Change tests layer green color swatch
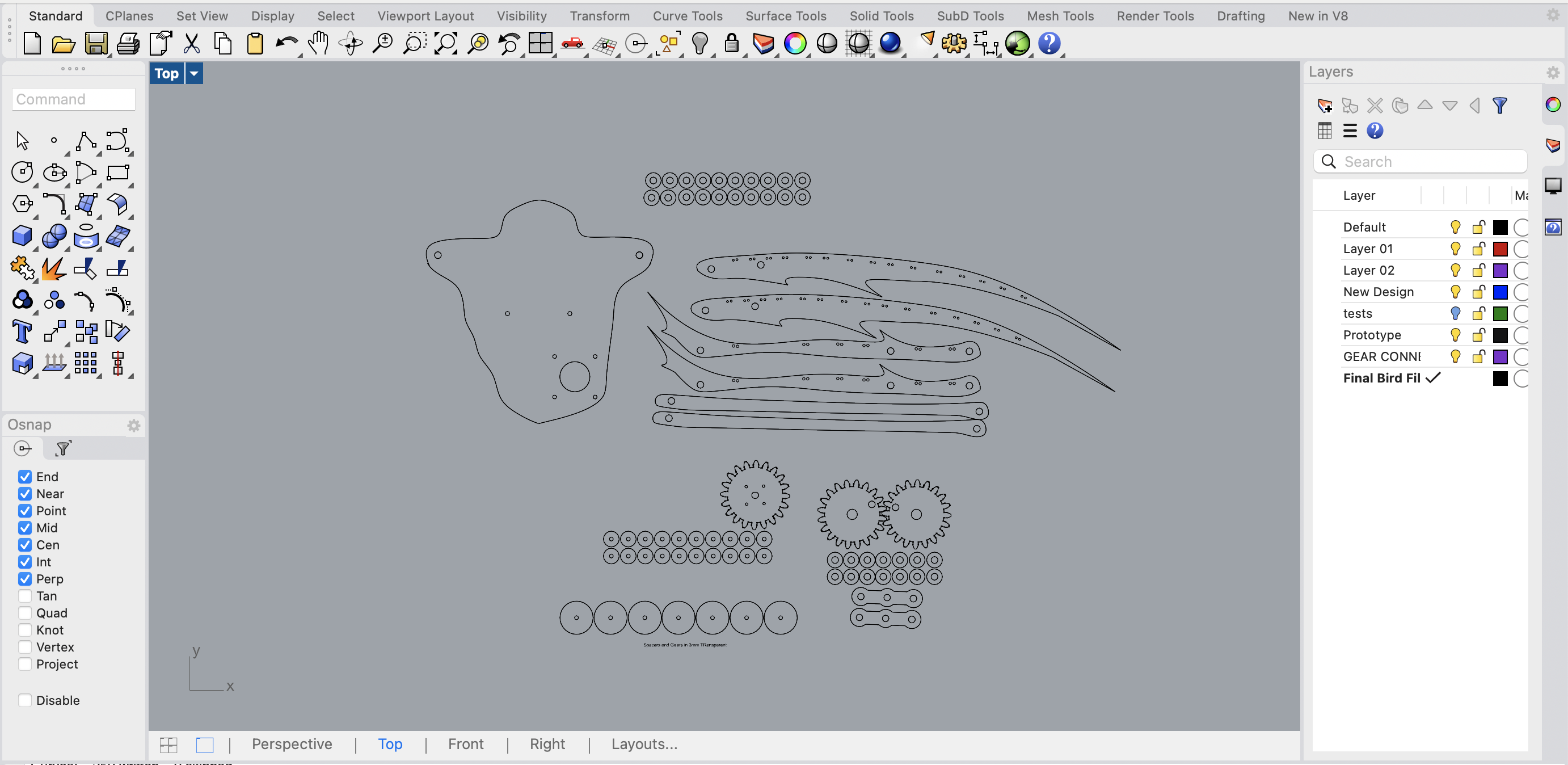The height and width of the screenshot is (765, 1568). (1500, 314)
